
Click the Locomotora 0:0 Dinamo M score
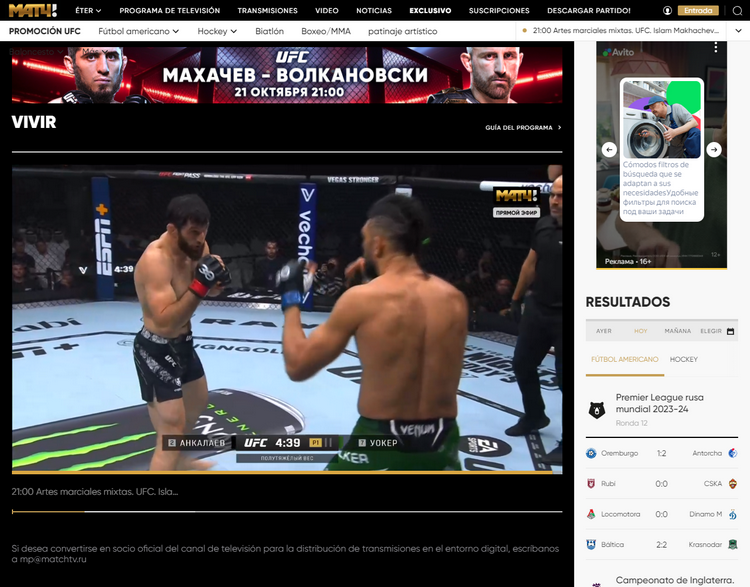662,514
